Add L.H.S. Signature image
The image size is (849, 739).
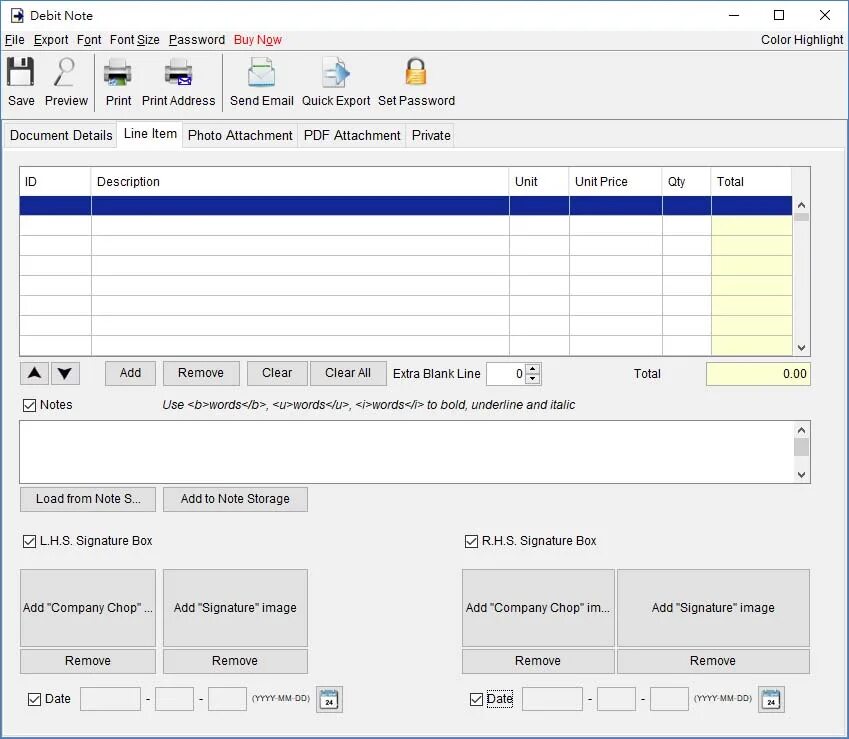(x=235, y=608)
